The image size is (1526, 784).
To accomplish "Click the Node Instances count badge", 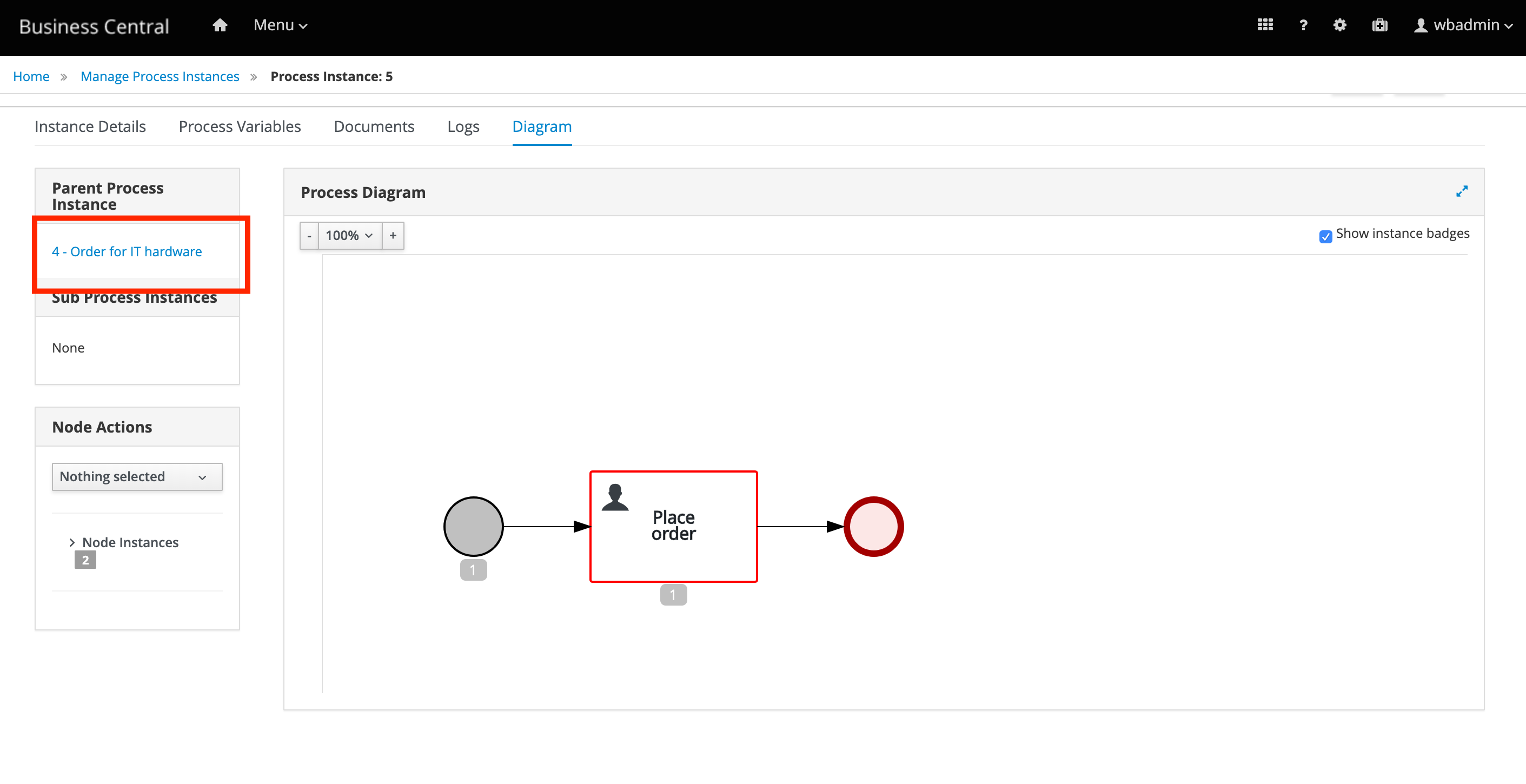I will pyautogui.click(x=85, y=560).
